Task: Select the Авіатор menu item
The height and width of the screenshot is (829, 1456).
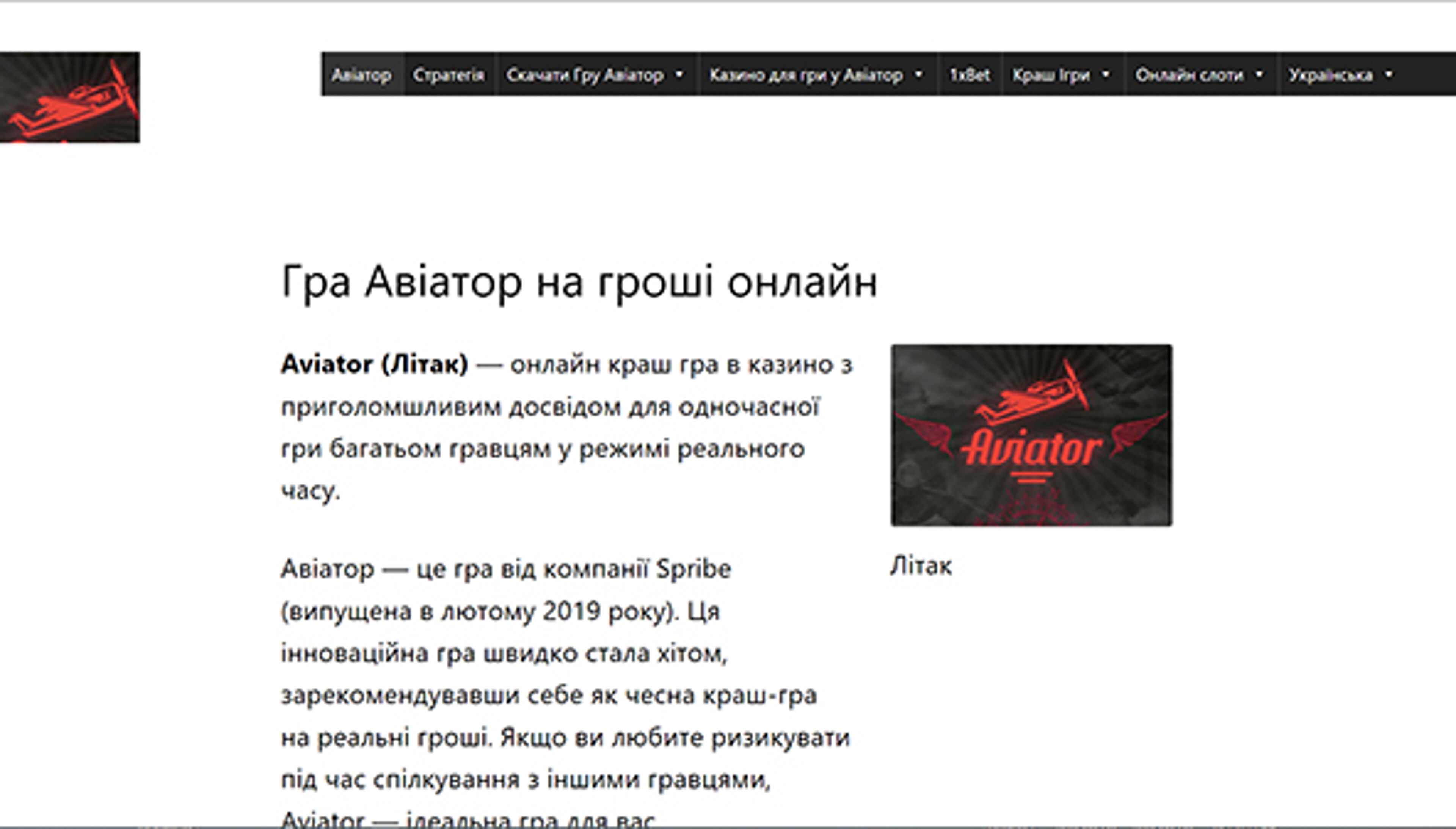Action: coord(362,75)
